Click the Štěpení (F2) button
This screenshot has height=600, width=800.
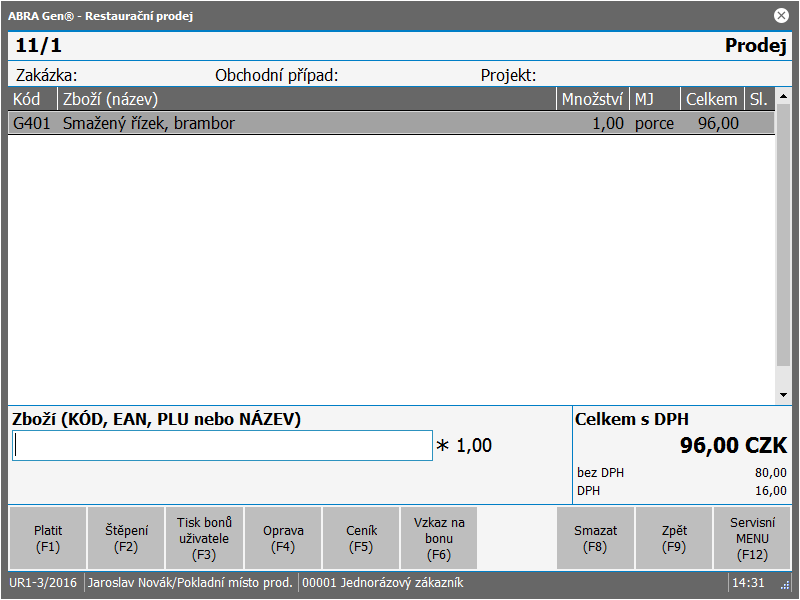click(x=127, y=539)
